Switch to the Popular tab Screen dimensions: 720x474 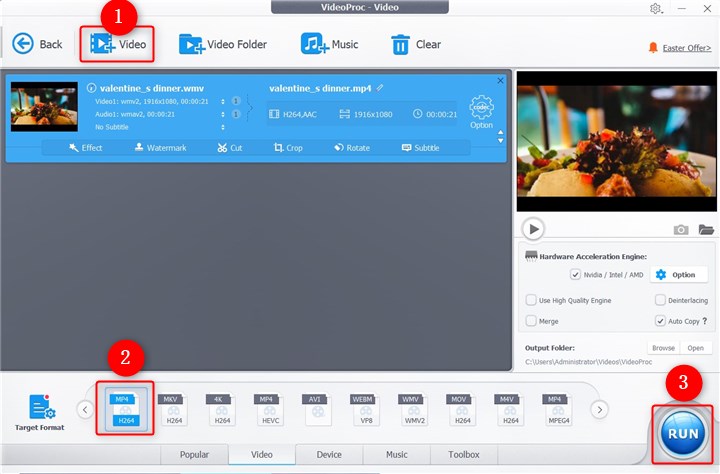[x=194, y=454]
